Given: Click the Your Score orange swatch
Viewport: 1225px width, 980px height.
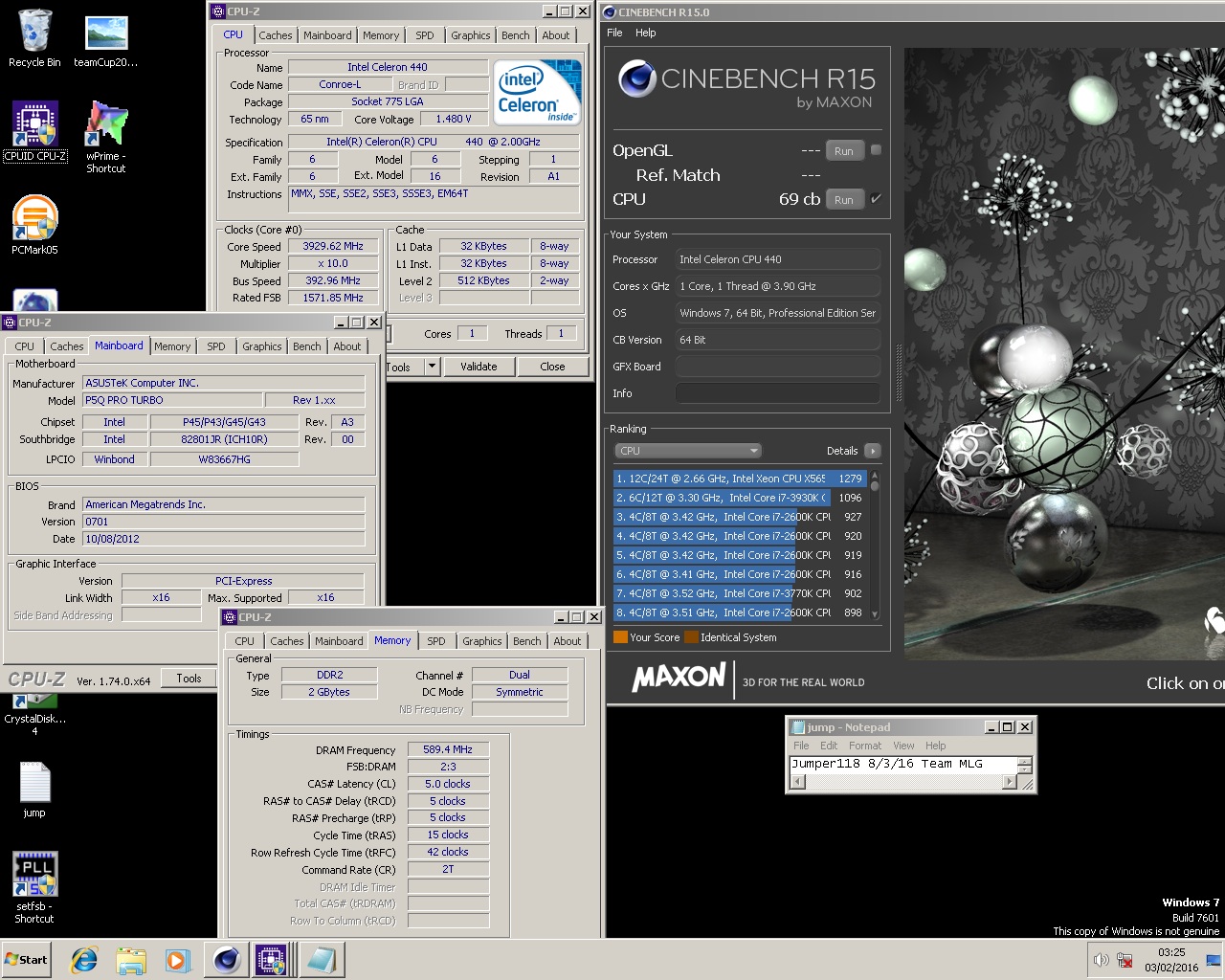Looking at the screenshot, I should (620, 637).
